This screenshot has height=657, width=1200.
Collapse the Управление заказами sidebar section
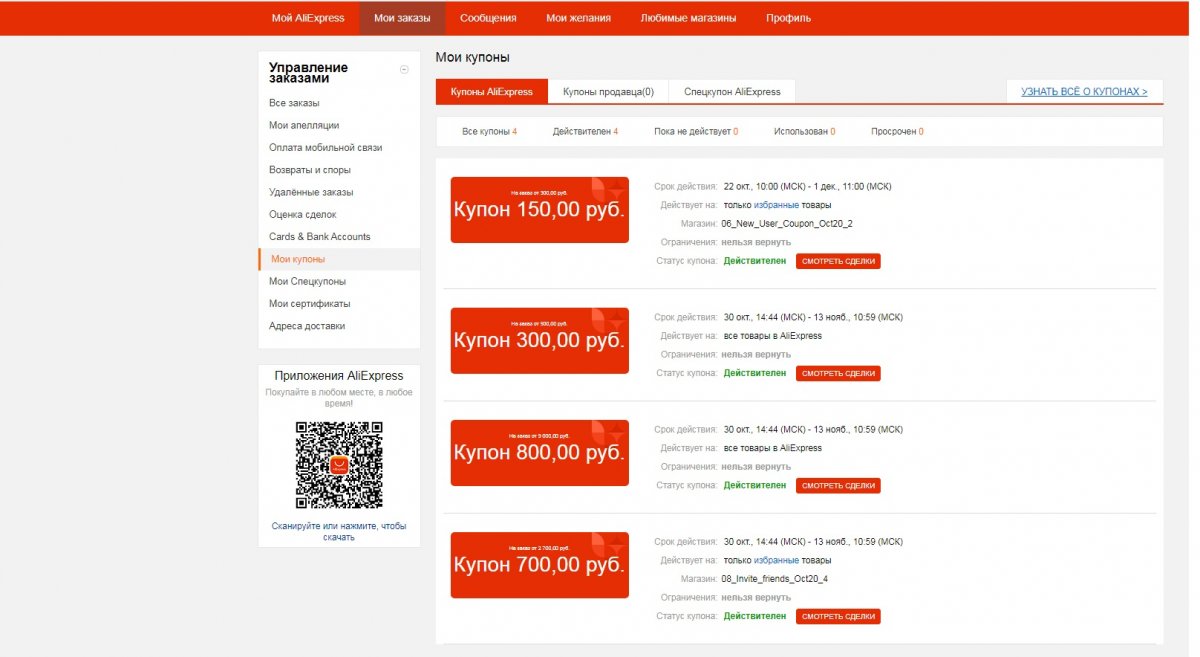point(404,69)
